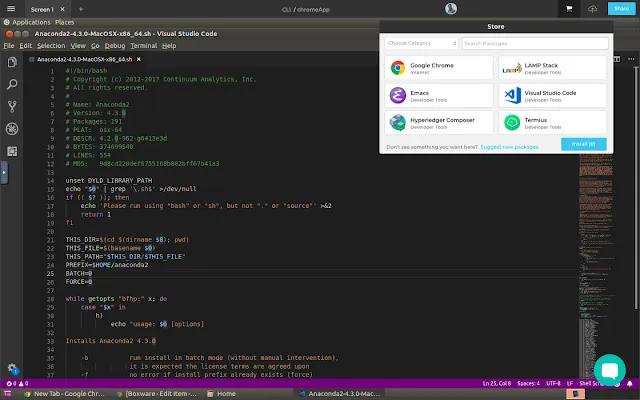Open the Selection menu

pos(51,46)
